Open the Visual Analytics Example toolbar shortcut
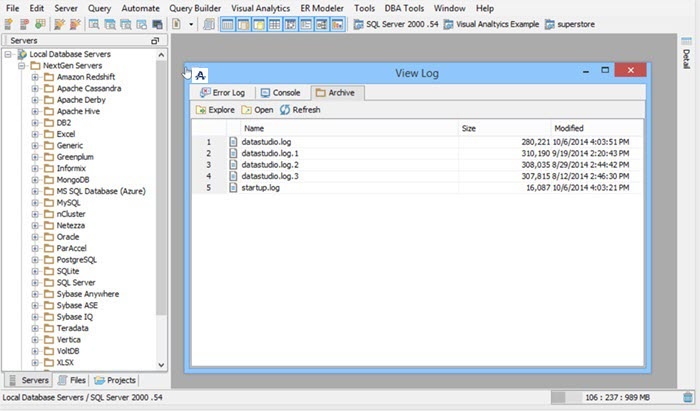 [x=491, y=24]
